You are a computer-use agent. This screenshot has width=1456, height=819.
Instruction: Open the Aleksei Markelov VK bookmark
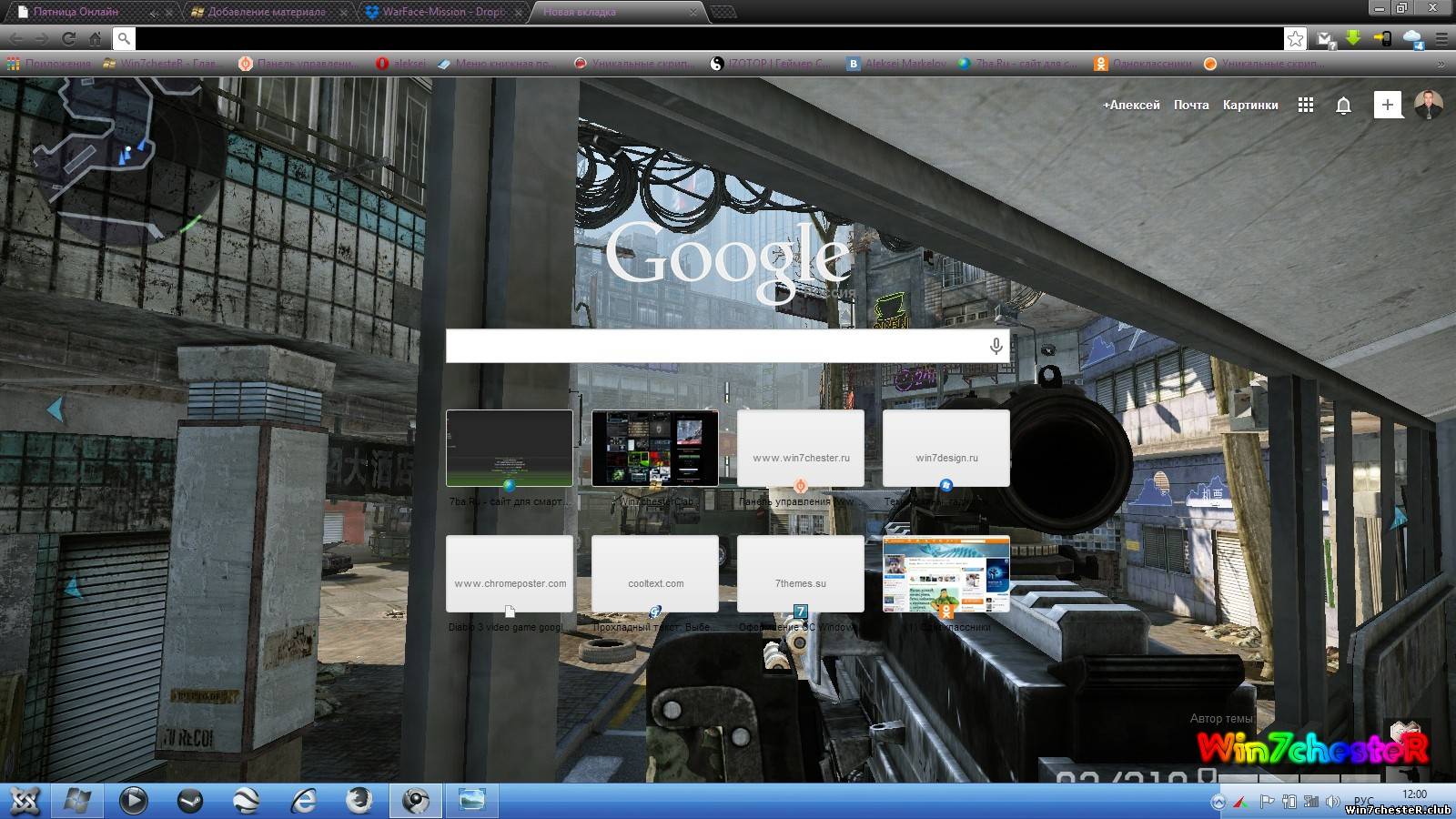[897, 64]
